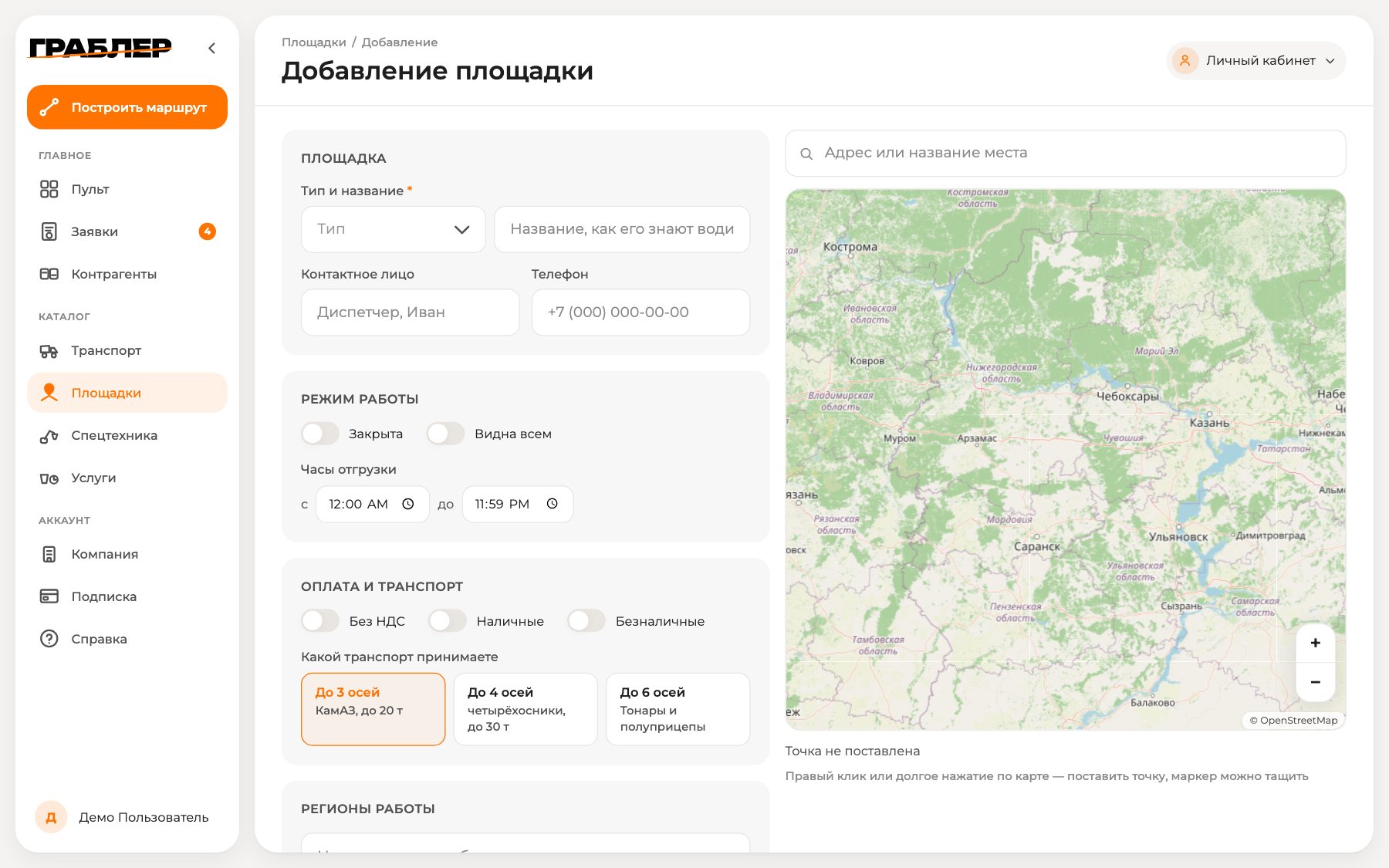
Task: Go to Контрагенты section
Action: 127,274
